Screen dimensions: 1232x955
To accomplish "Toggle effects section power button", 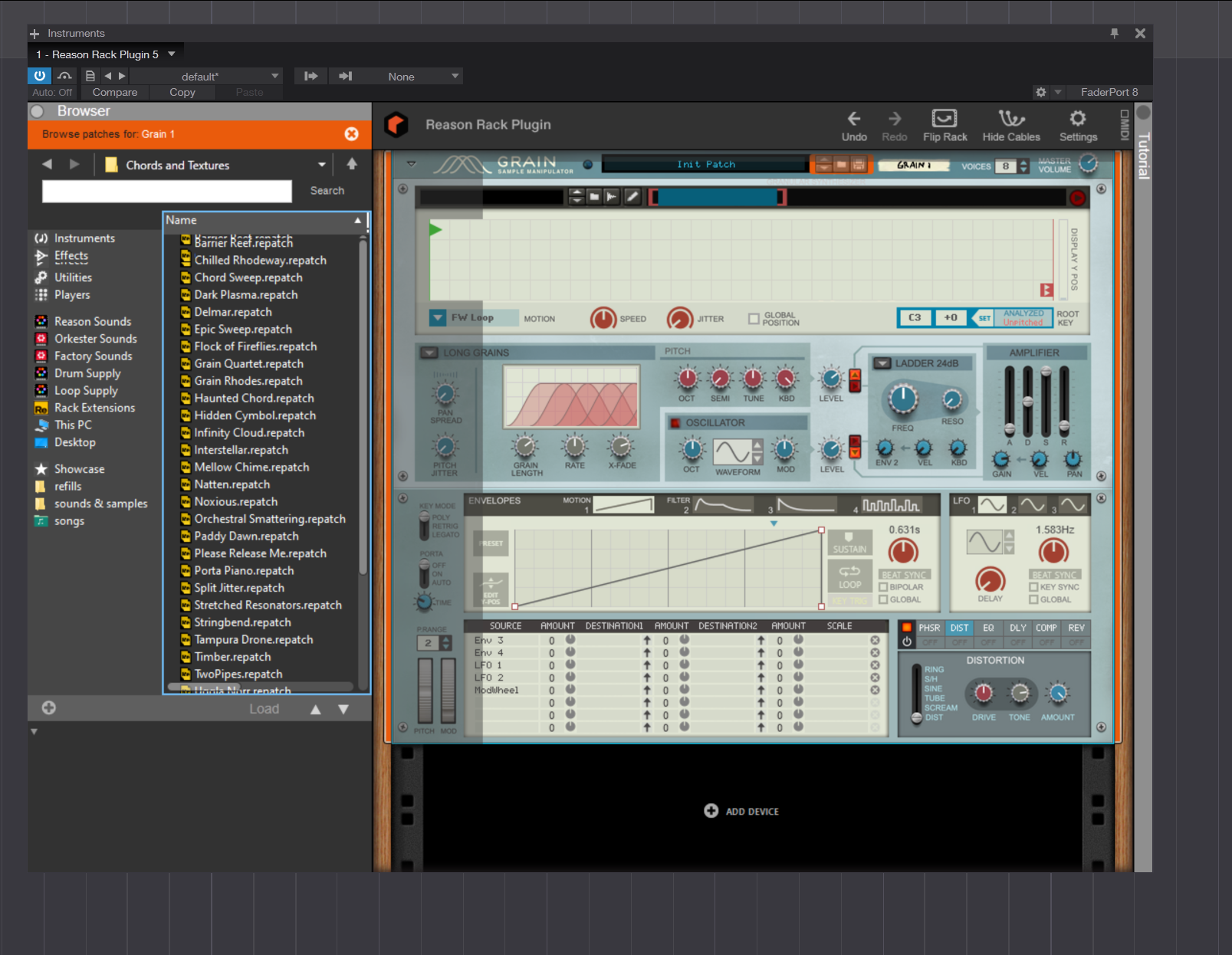I will pos(907,642).
